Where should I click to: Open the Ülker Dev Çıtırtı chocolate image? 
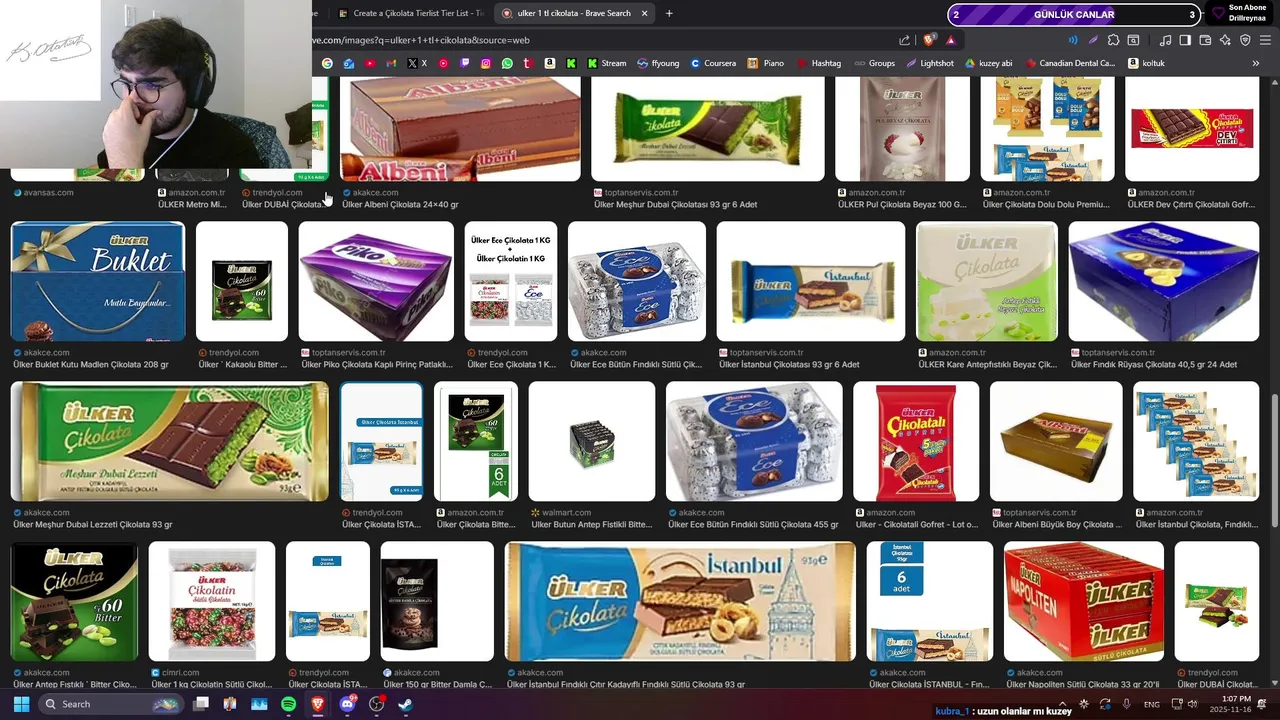click(x=1192, y=130)
